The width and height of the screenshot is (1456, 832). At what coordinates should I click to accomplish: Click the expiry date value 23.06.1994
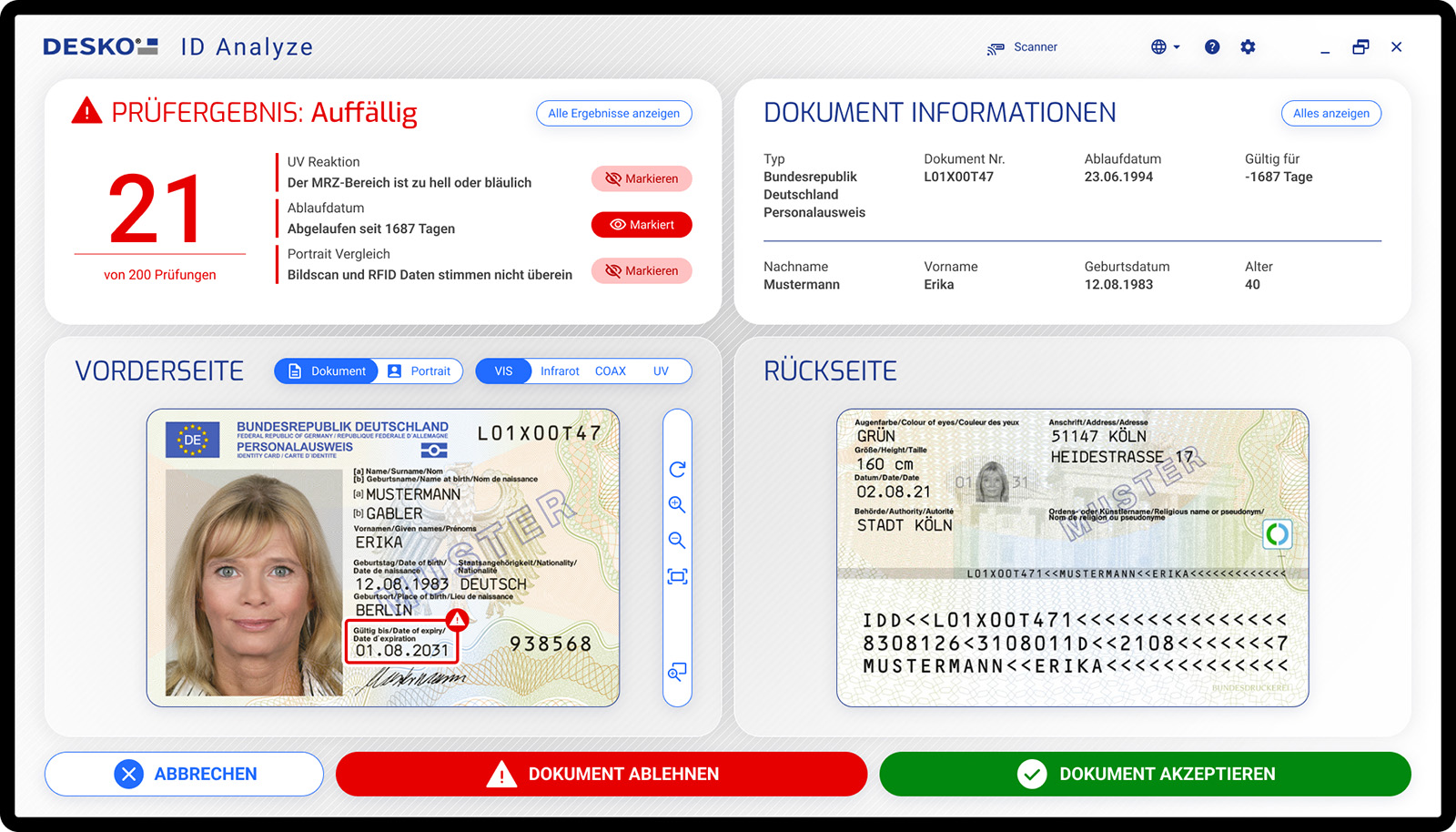[1118, 177]
